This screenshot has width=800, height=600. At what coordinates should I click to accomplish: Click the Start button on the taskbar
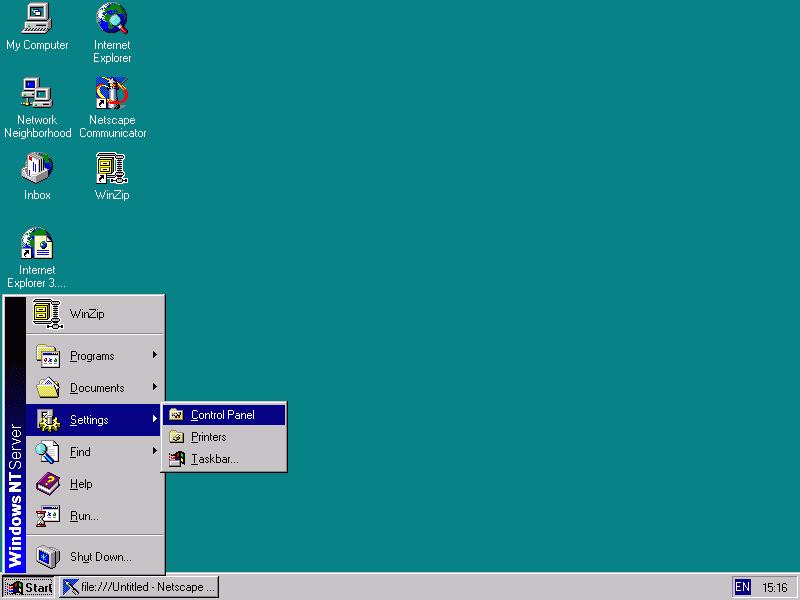click(29, 587)
